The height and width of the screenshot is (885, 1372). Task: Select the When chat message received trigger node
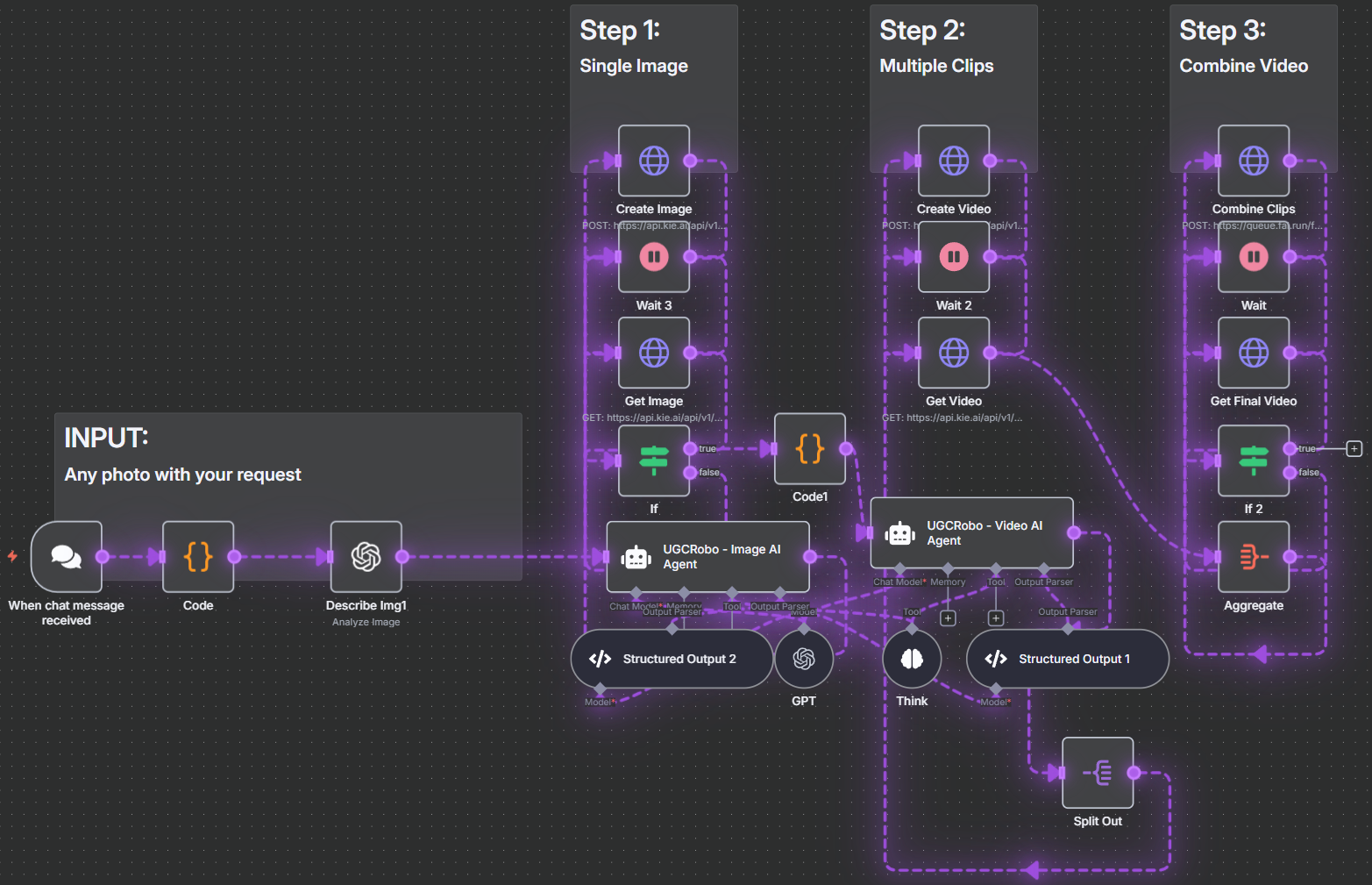[67, 557]
